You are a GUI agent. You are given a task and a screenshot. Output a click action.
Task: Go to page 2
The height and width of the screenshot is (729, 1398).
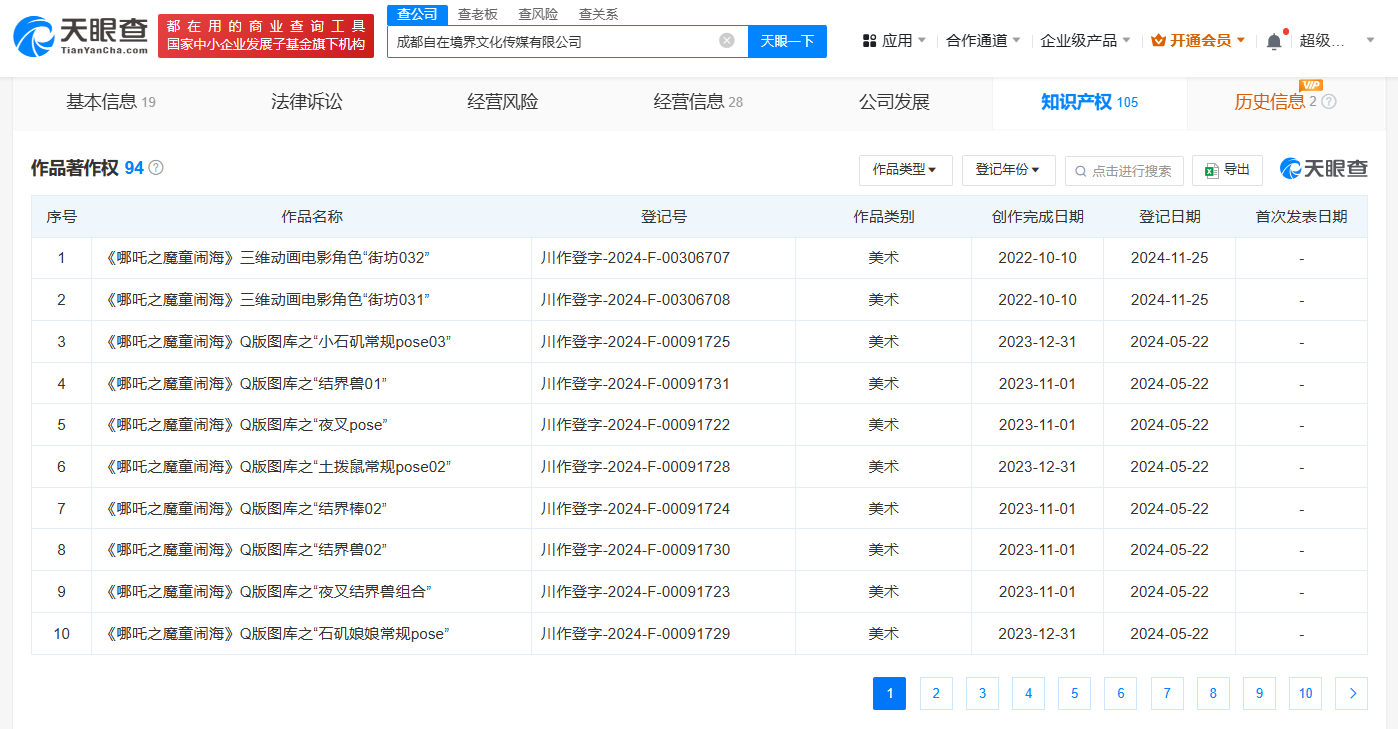(x=936, y=694)
